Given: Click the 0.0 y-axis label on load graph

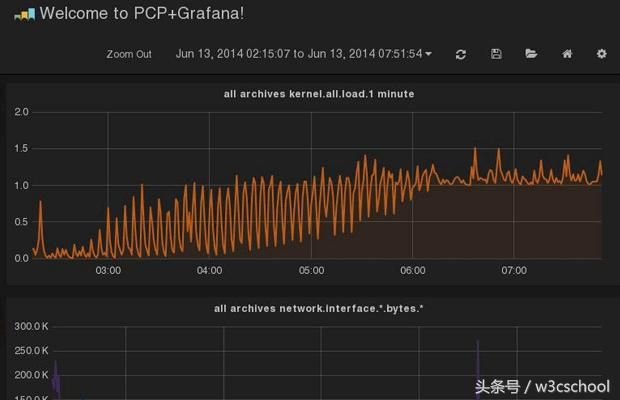Looking at the screenshot, I should (21, 258).
